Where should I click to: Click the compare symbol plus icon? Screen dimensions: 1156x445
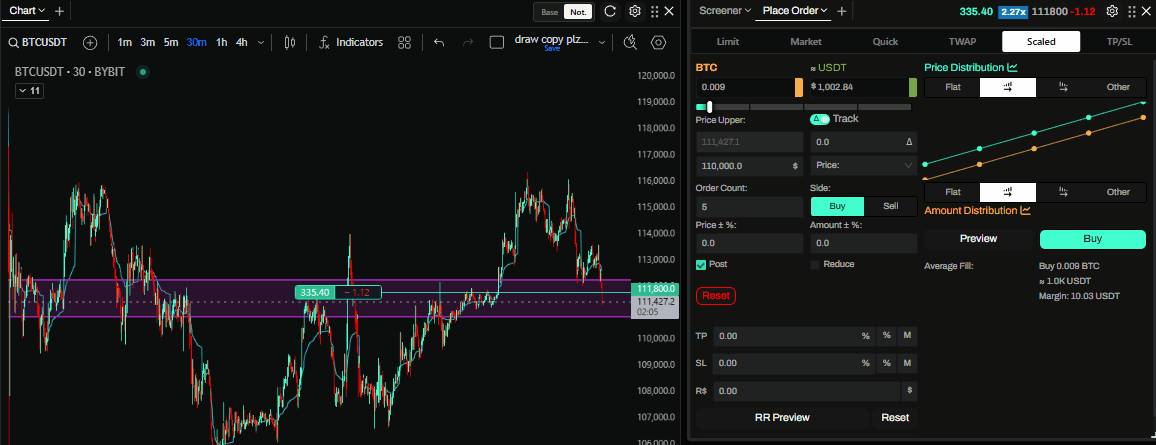coord(90,42)
